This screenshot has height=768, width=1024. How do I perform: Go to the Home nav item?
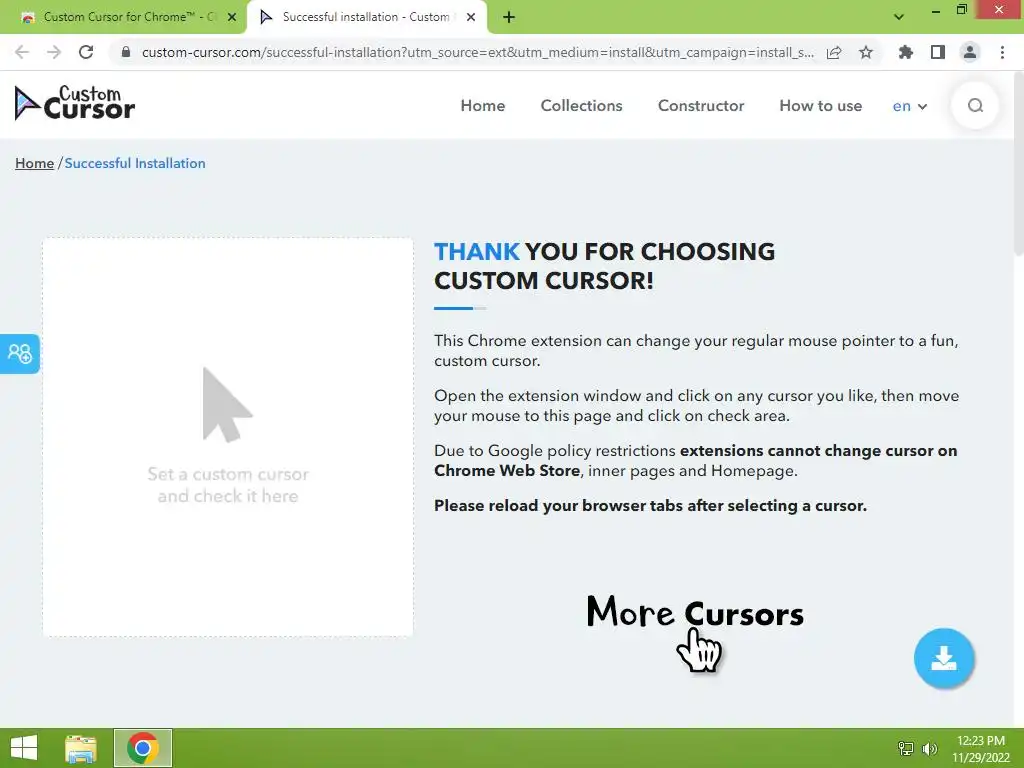tap(483, 106)
